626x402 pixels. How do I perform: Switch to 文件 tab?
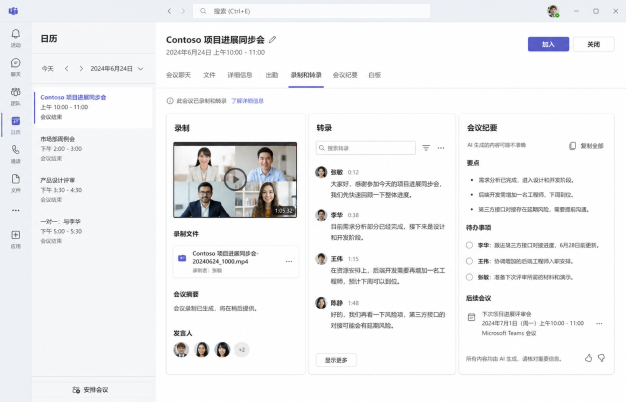209,75
